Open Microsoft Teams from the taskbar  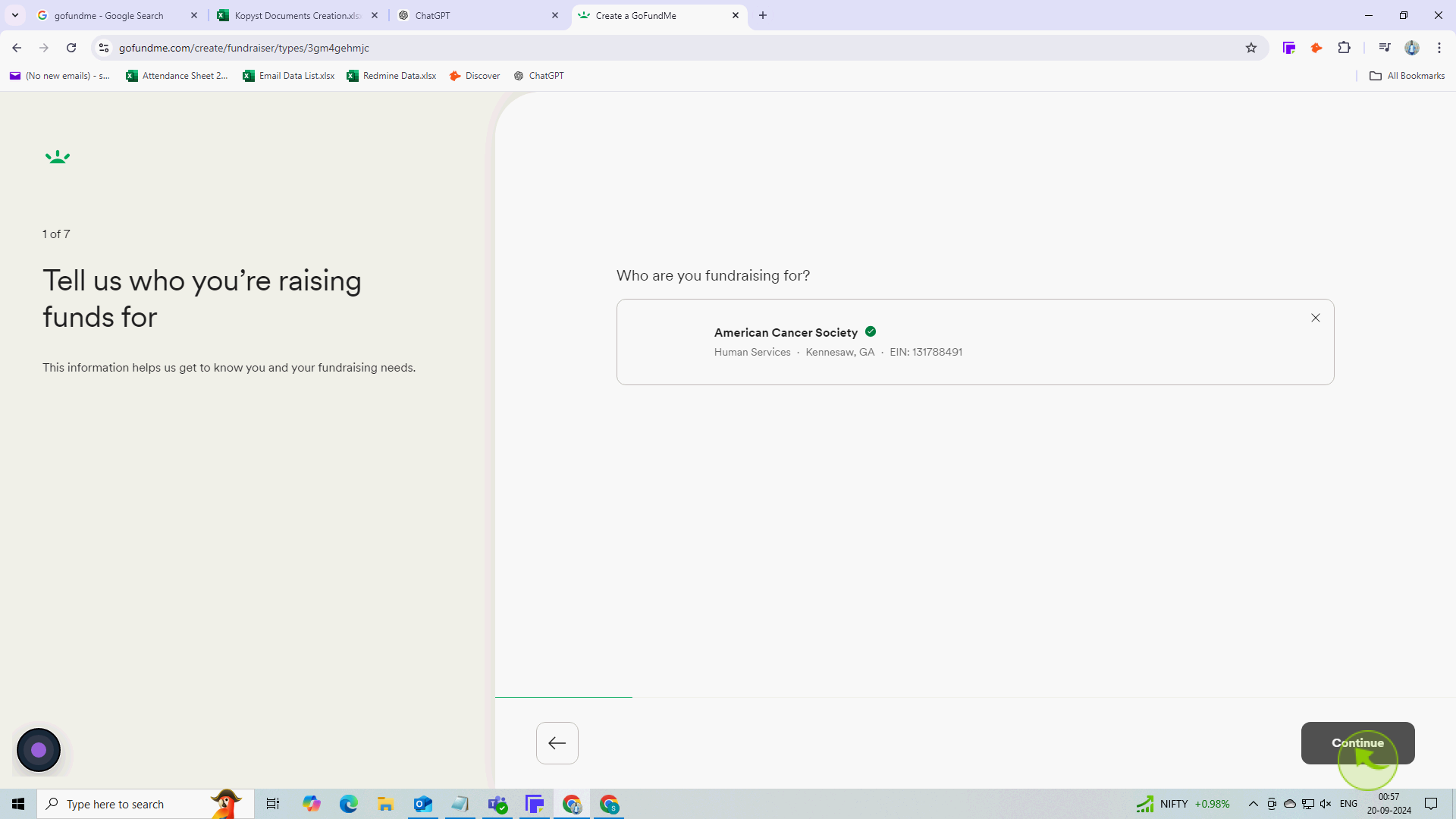(x=497, y=804)
